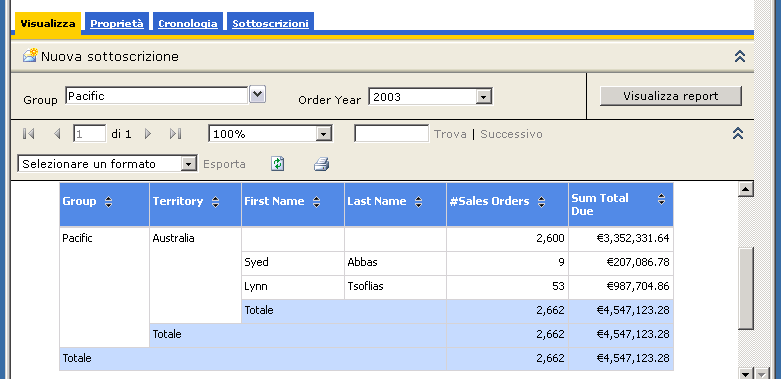Go to the next report page
Screen dimensions: 781x379
(x=147, y=133)
